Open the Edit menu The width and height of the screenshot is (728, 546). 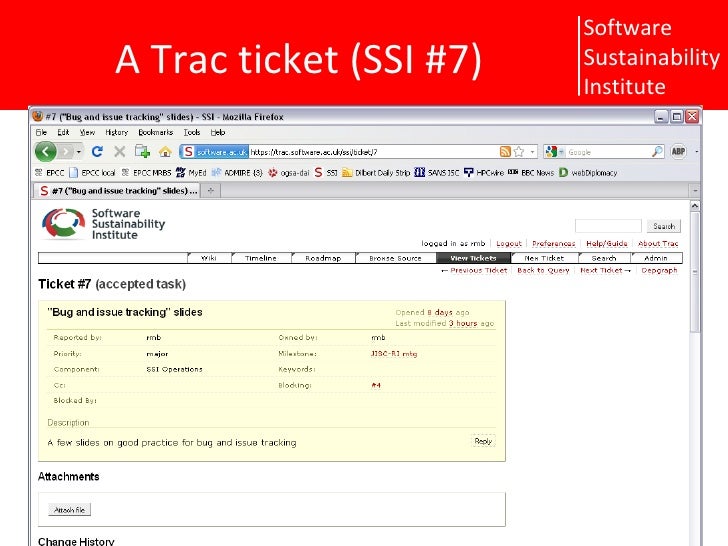(63, 132)
